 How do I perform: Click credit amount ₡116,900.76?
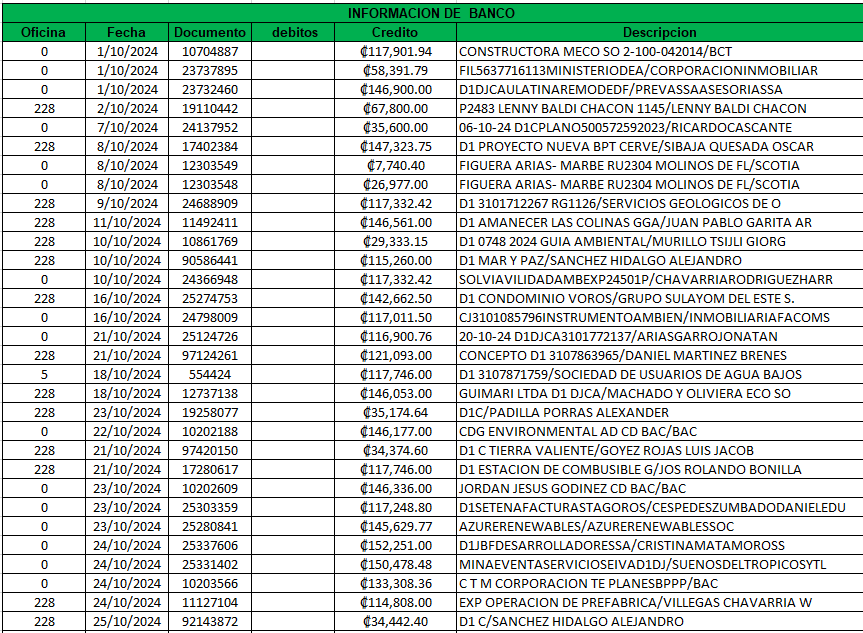click(396, 336)
